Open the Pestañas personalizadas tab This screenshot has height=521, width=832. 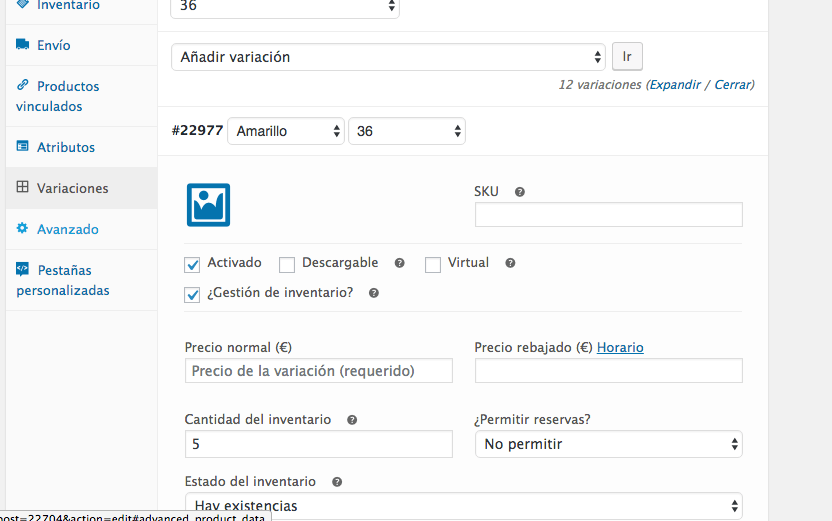point(81,280)
